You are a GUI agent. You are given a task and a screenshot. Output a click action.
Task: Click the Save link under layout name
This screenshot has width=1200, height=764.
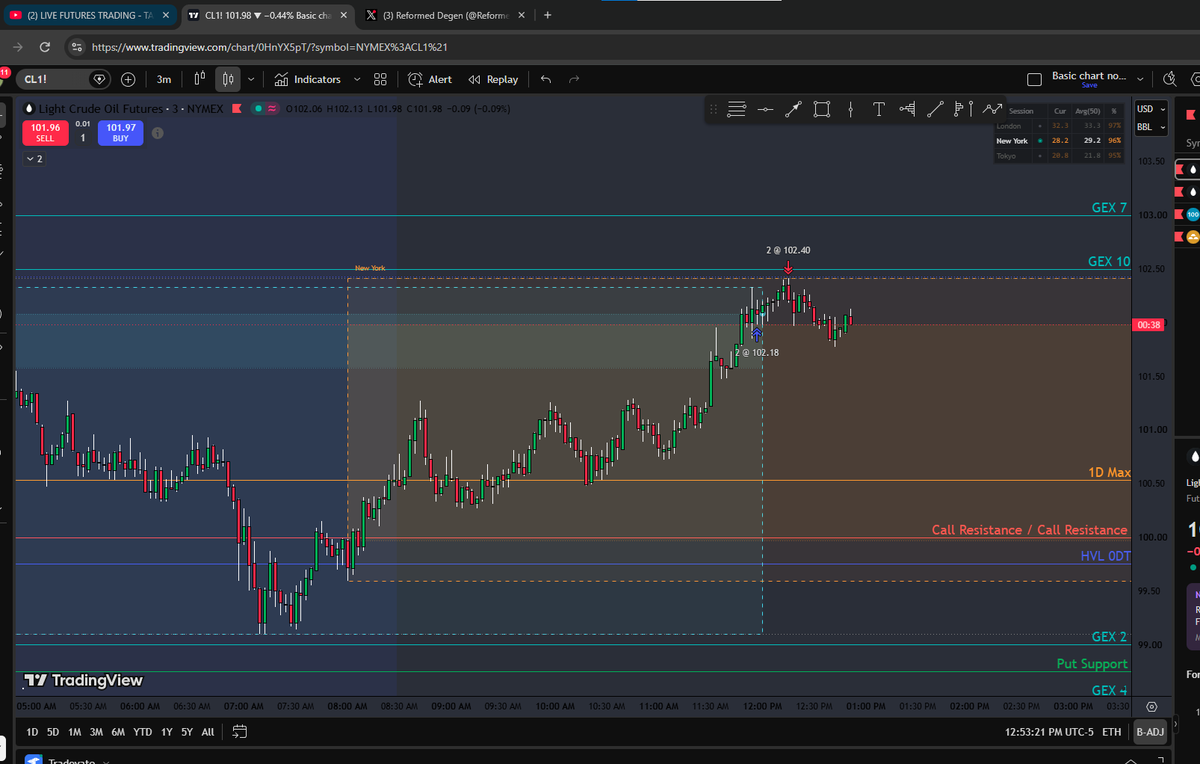(x=1089, y=86)
